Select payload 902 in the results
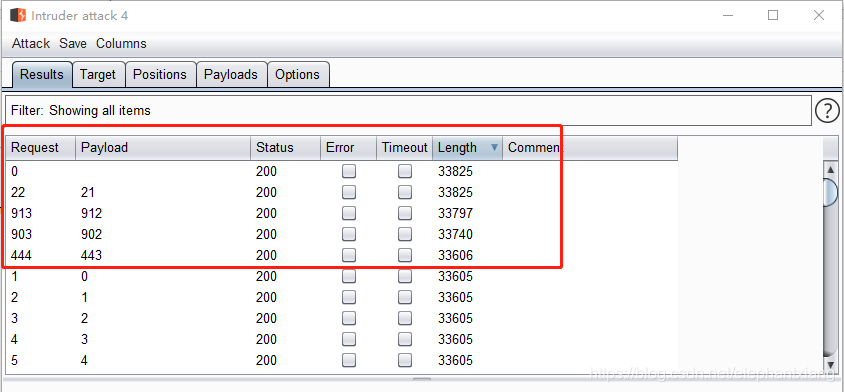The image size is (844, 392). (x=92, y=235)
